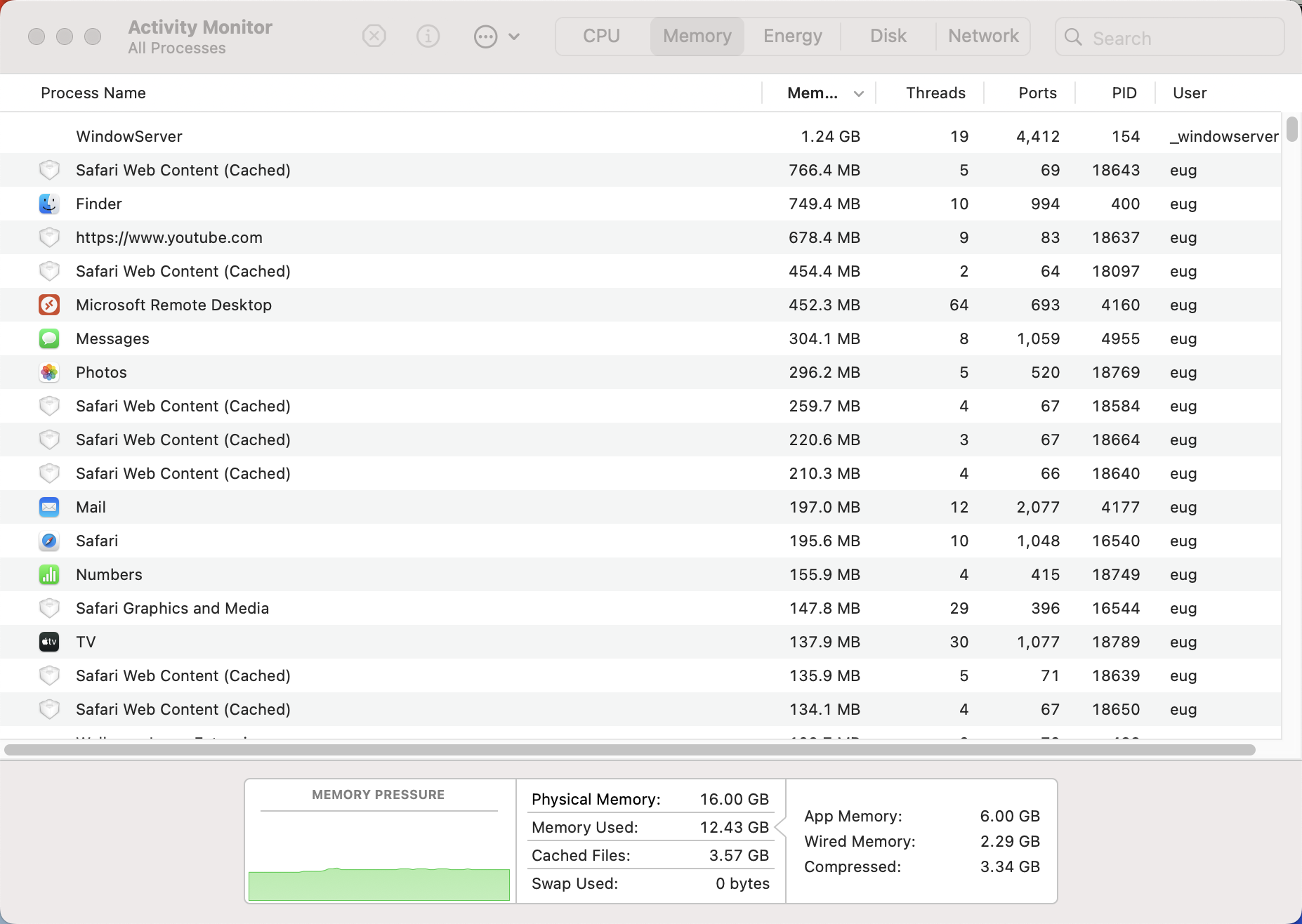Click the Finder app icon
Screen dimensions: 1302x924
pos(49,204)
